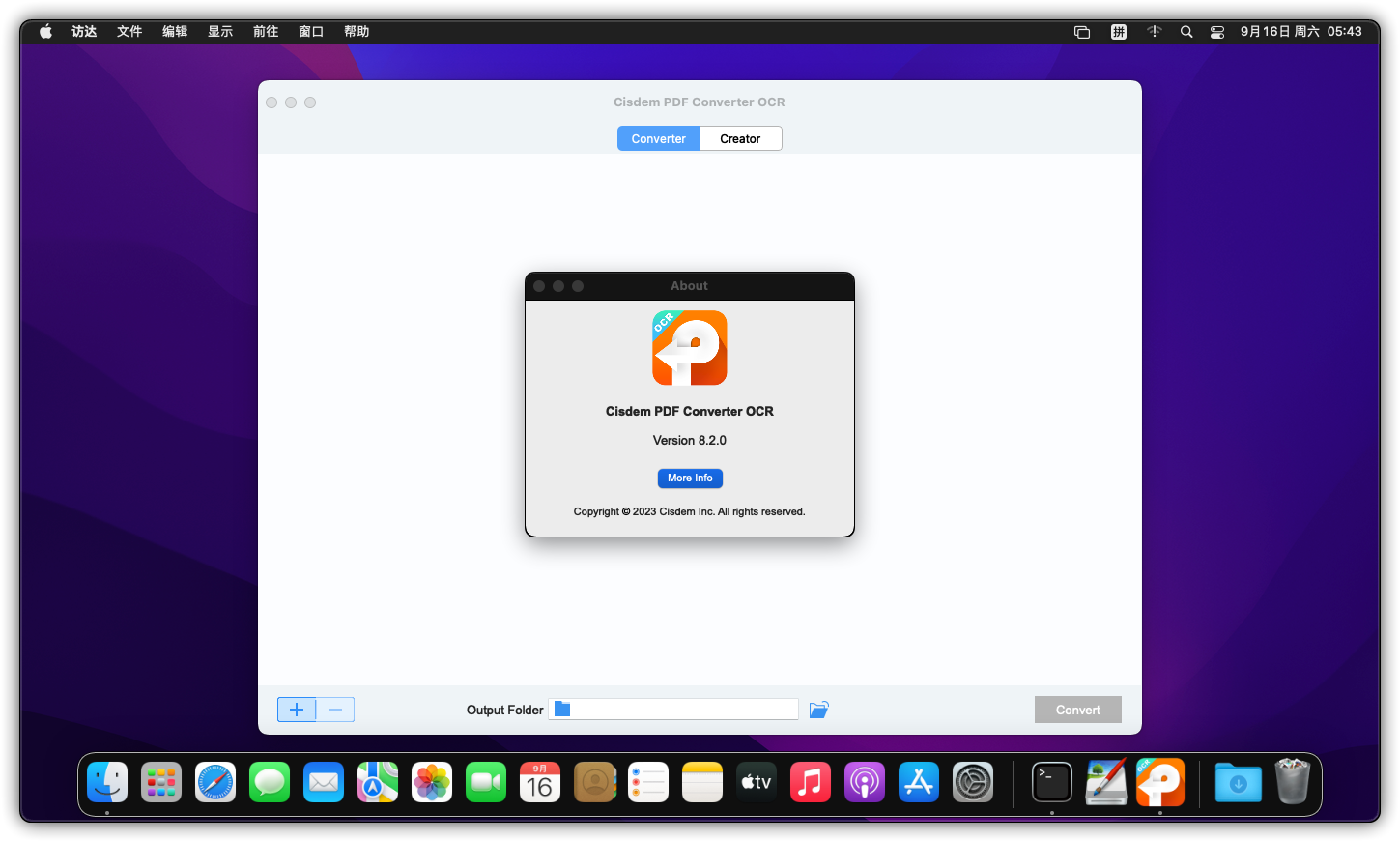This screenshot has height=842, width=1400.
Task: Open Mail from the Dock
Action: click(x=324, y=782)
